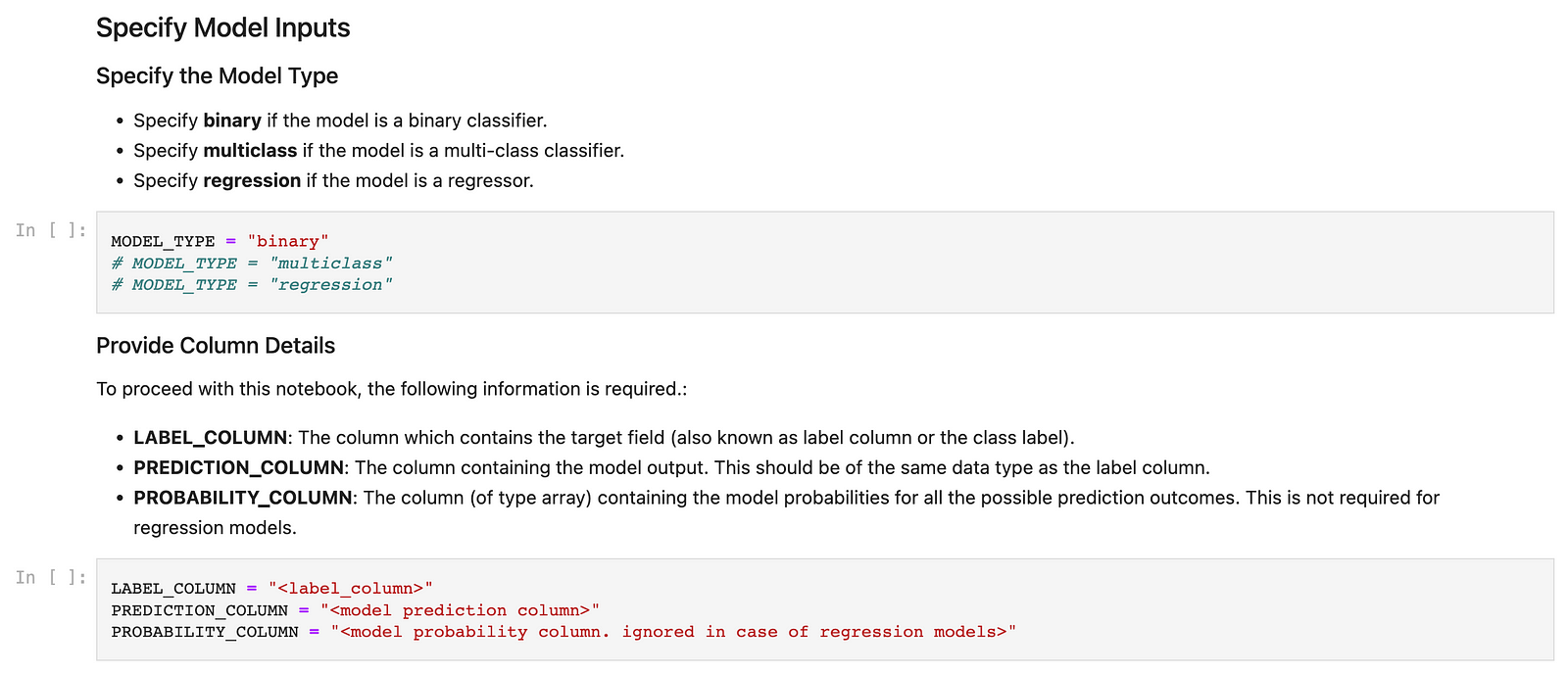Click the MODEL_TYPE "binary" code line
1568x673 pixels.
point(220,241)
